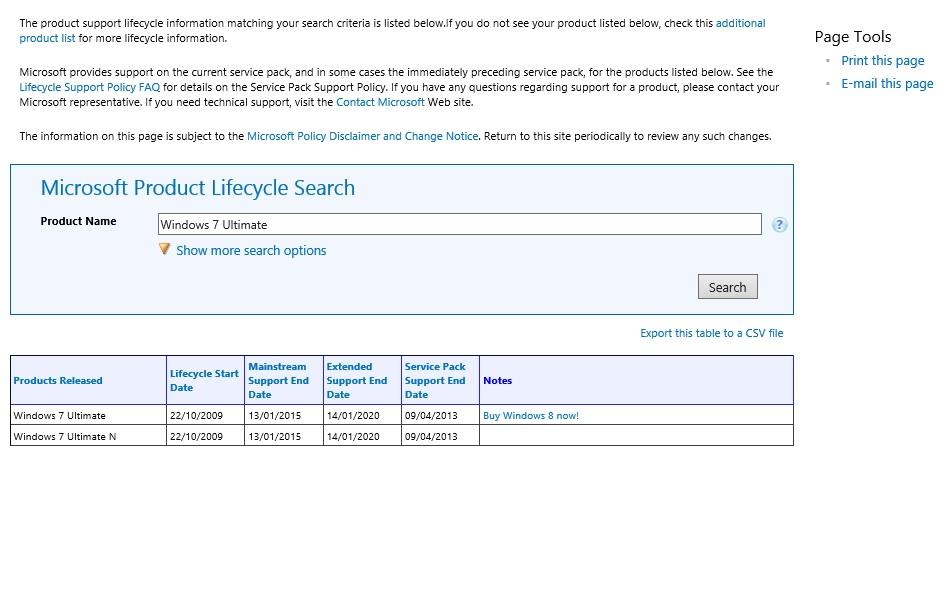Sort by Products Released column header

tap(58, 380)
